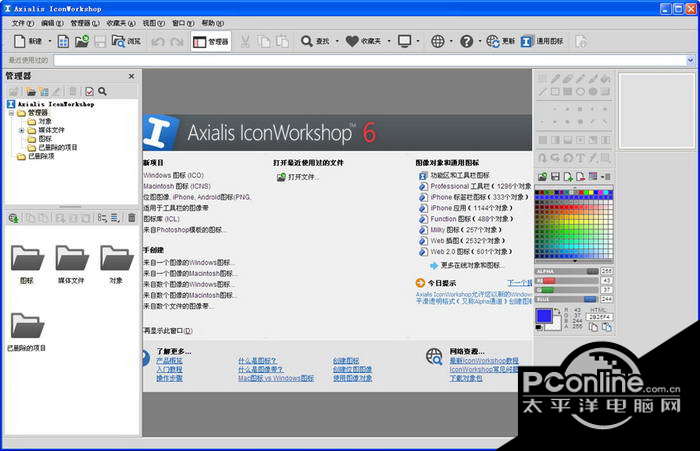Screen dimensions: 700x451
Task: Click the globe download icon in file pane toolbar
Action: 13,218
